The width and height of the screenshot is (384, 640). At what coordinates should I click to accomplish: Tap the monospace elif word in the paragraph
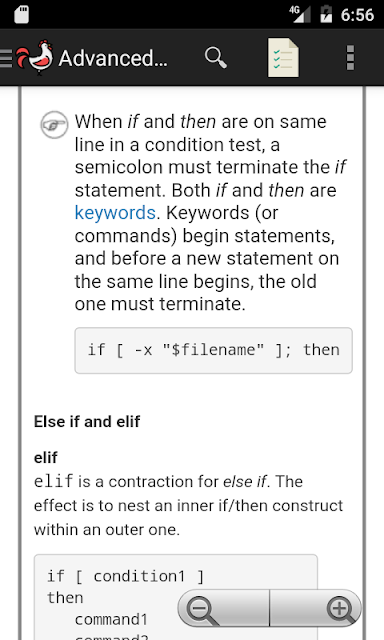[x=53, y=481]
